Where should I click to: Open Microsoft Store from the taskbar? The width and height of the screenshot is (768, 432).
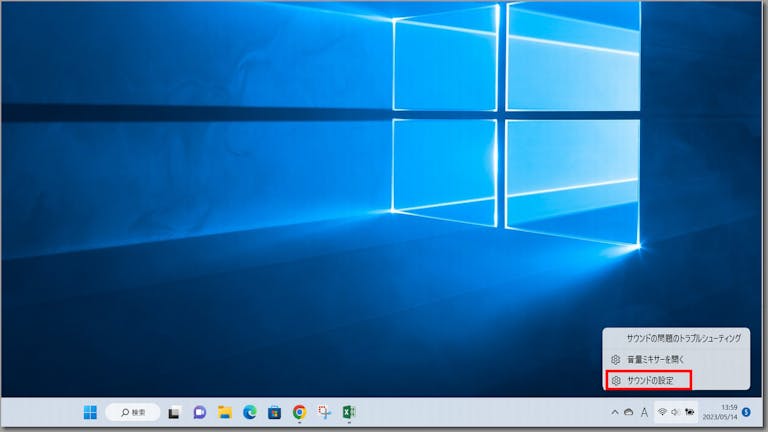274,412
